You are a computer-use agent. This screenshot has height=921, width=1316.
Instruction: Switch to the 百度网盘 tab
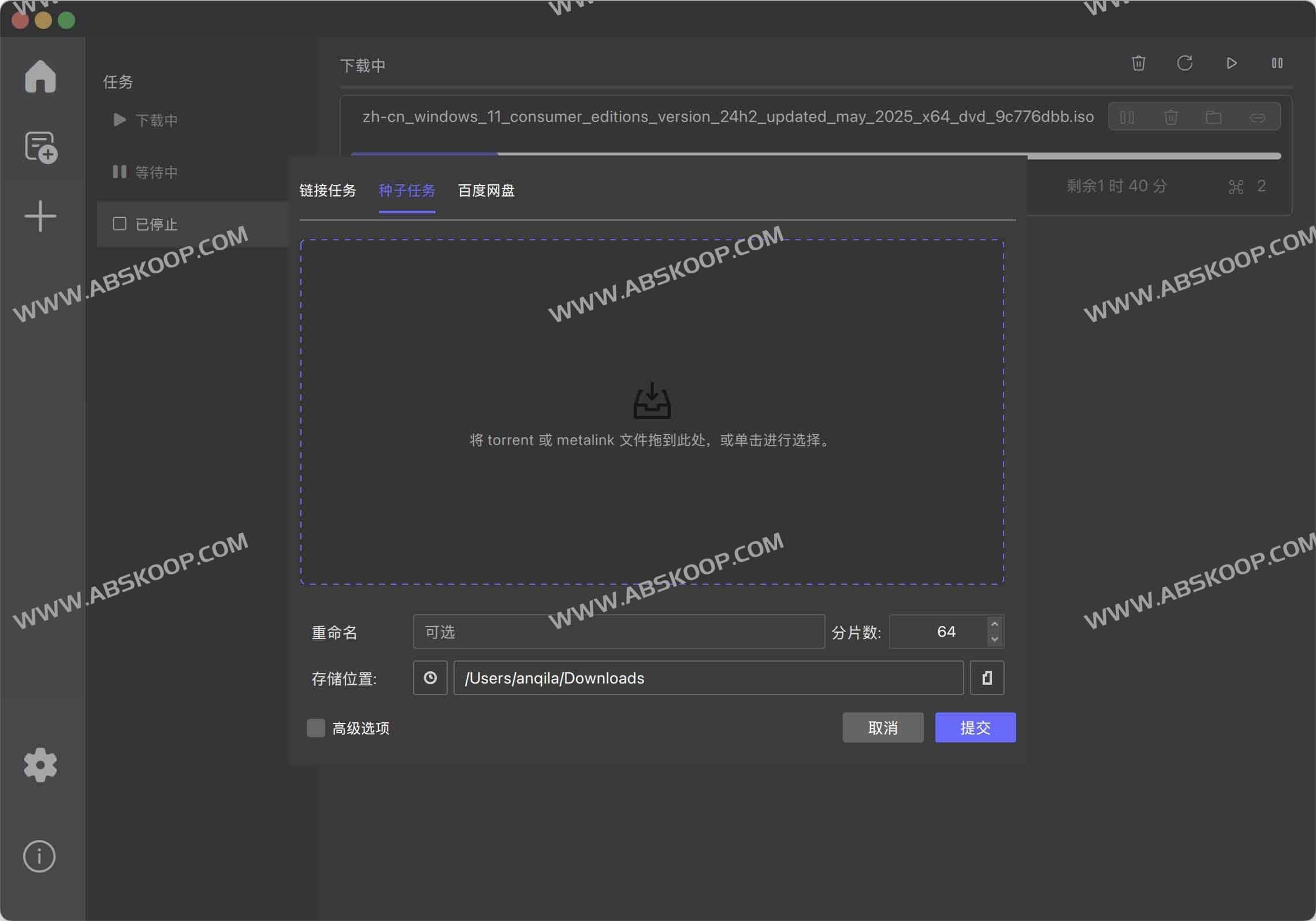coord(486,191)
